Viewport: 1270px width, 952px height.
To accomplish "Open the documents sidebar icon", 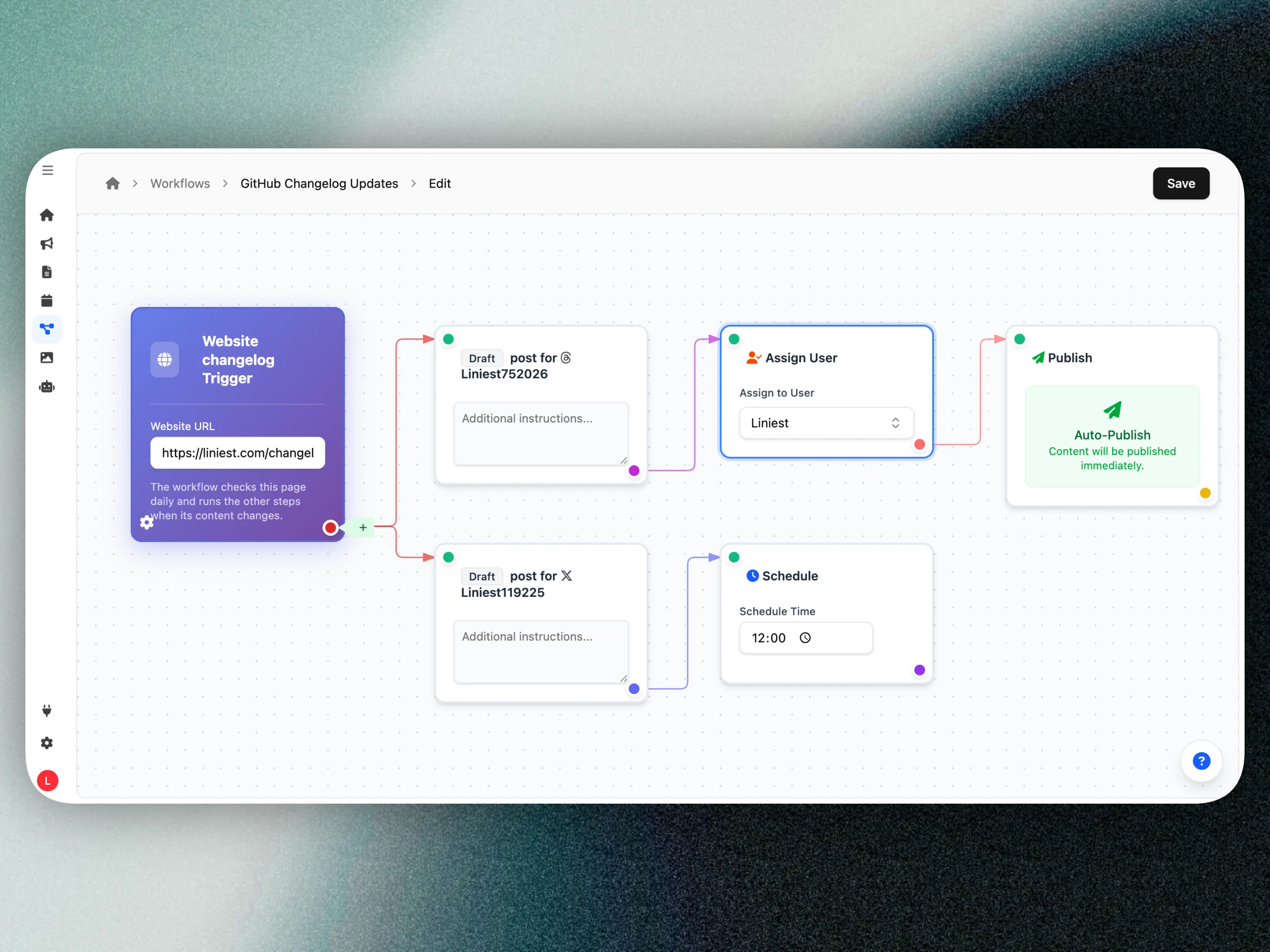I will [x=46, y=272].
